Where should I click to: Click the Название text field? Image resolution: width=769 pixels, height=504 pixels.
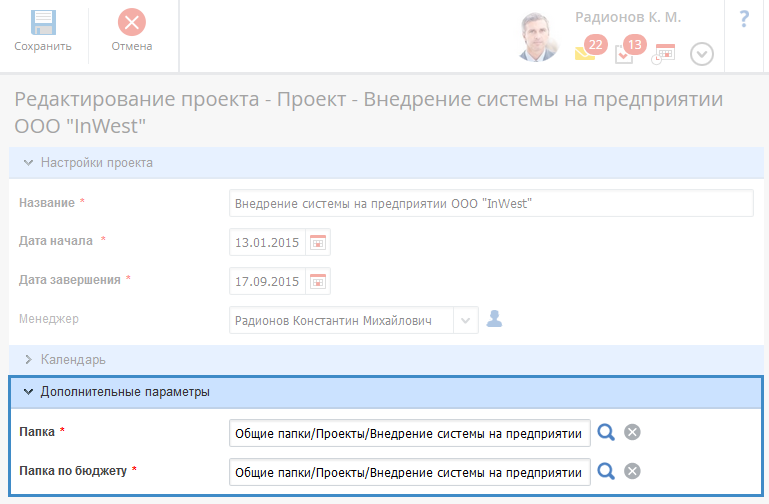click(x=490, y=203)
